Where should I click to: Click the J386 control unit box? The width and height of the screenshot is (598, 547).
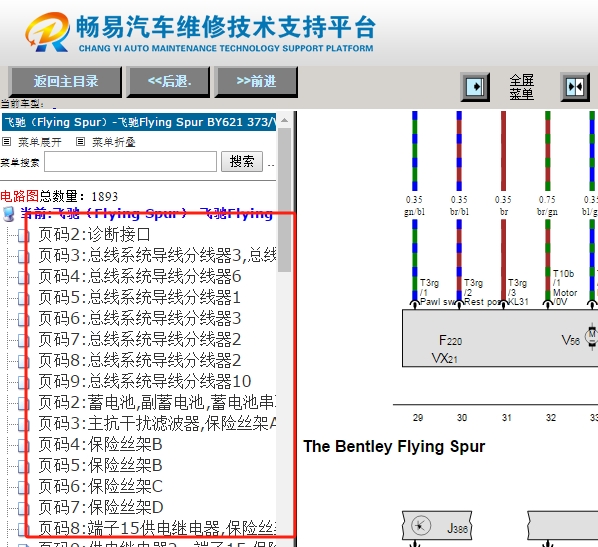[437, 526]
